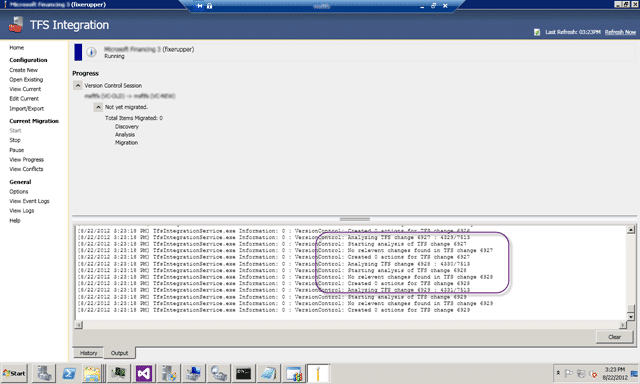
Task: Collapse the Not yet migrated section
Action: point(98,107)
